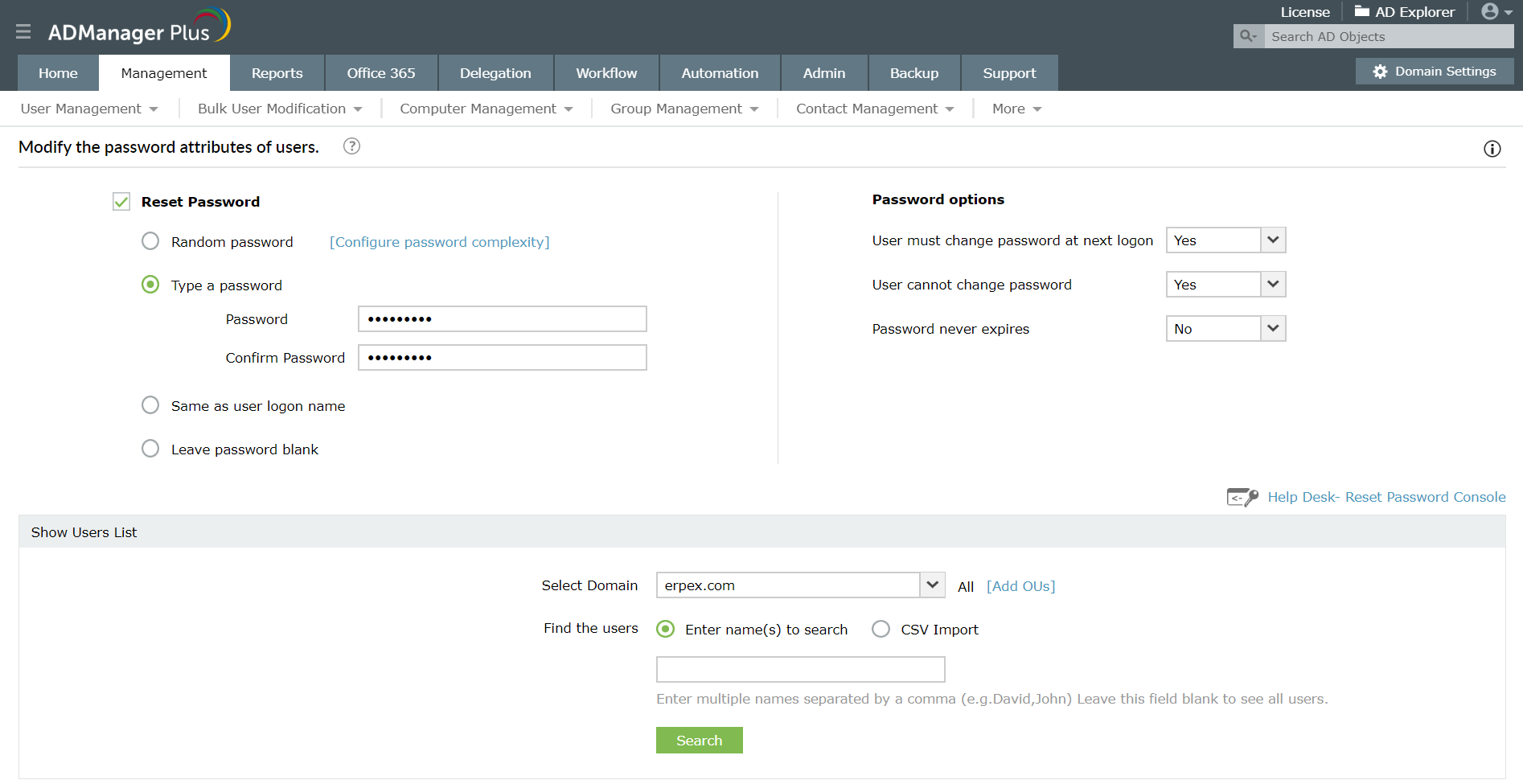This screenshot has height=784, width=1523.
Task: Click the Password input field
Action: [503, 319]
